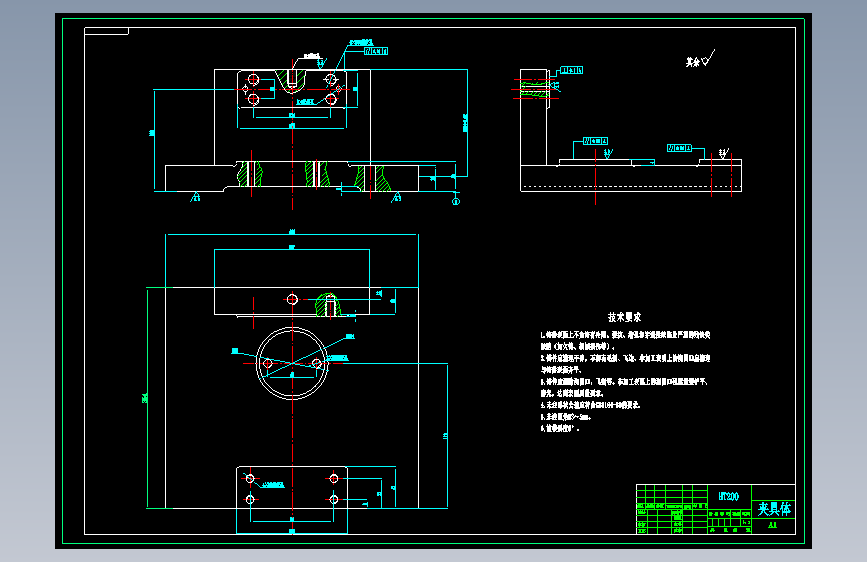Select the left datum A triangle under front view
867x562 pixels.
(195, 197)
